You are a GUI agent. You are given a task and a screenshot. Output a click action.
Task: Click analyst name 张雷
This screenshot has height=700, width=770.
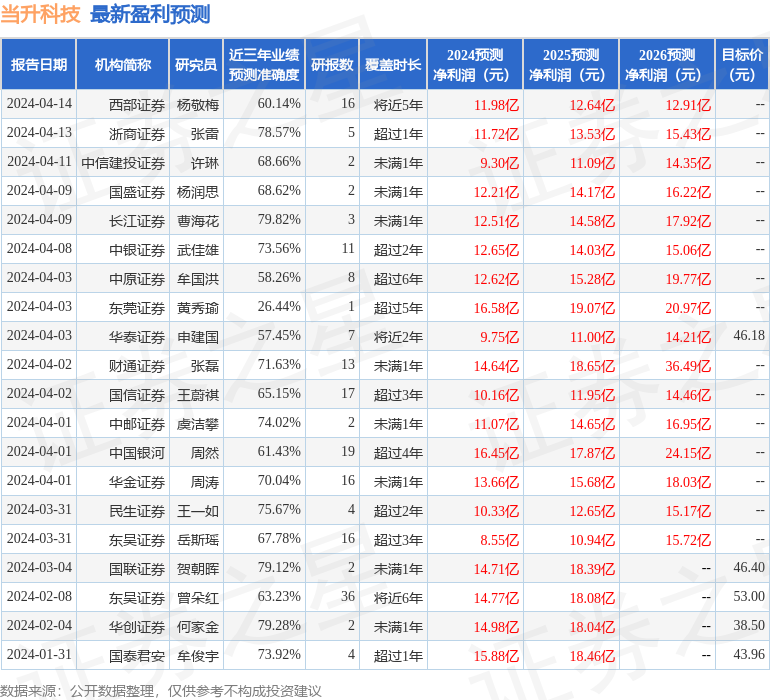(205, 134)
